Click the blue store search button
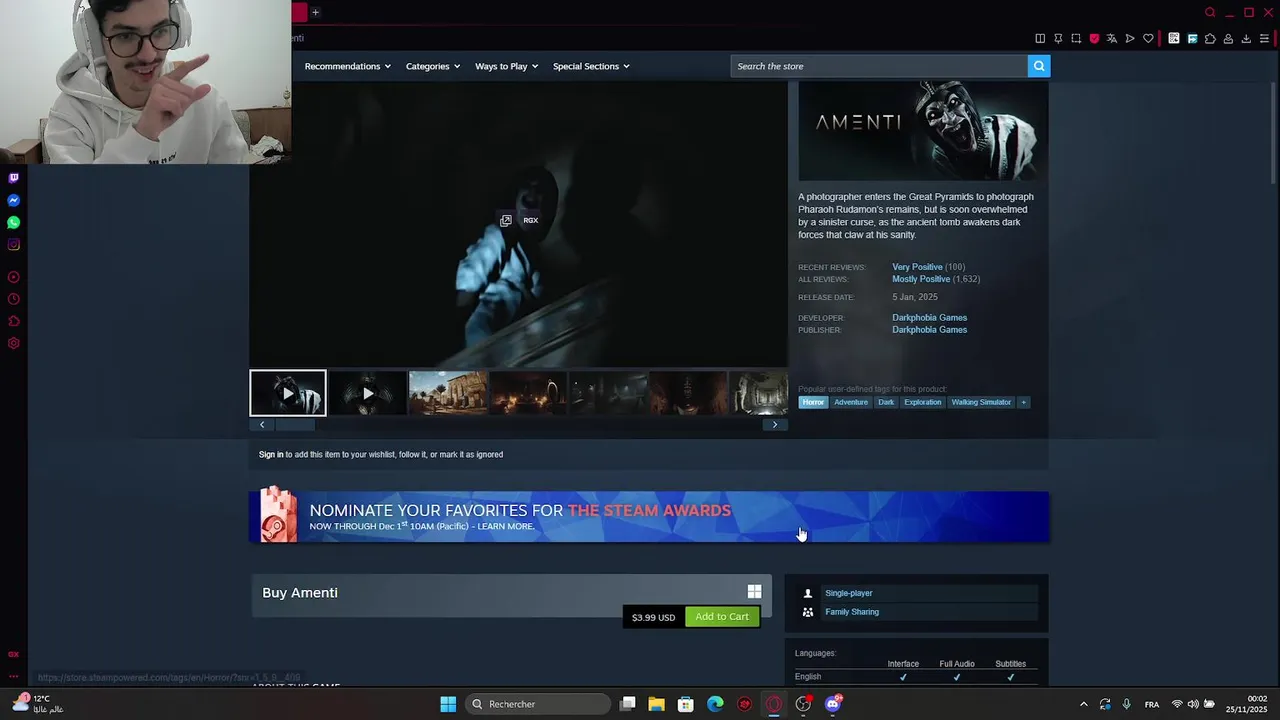The width and height of the screenshot is (1280, 720). (1039, 66)
